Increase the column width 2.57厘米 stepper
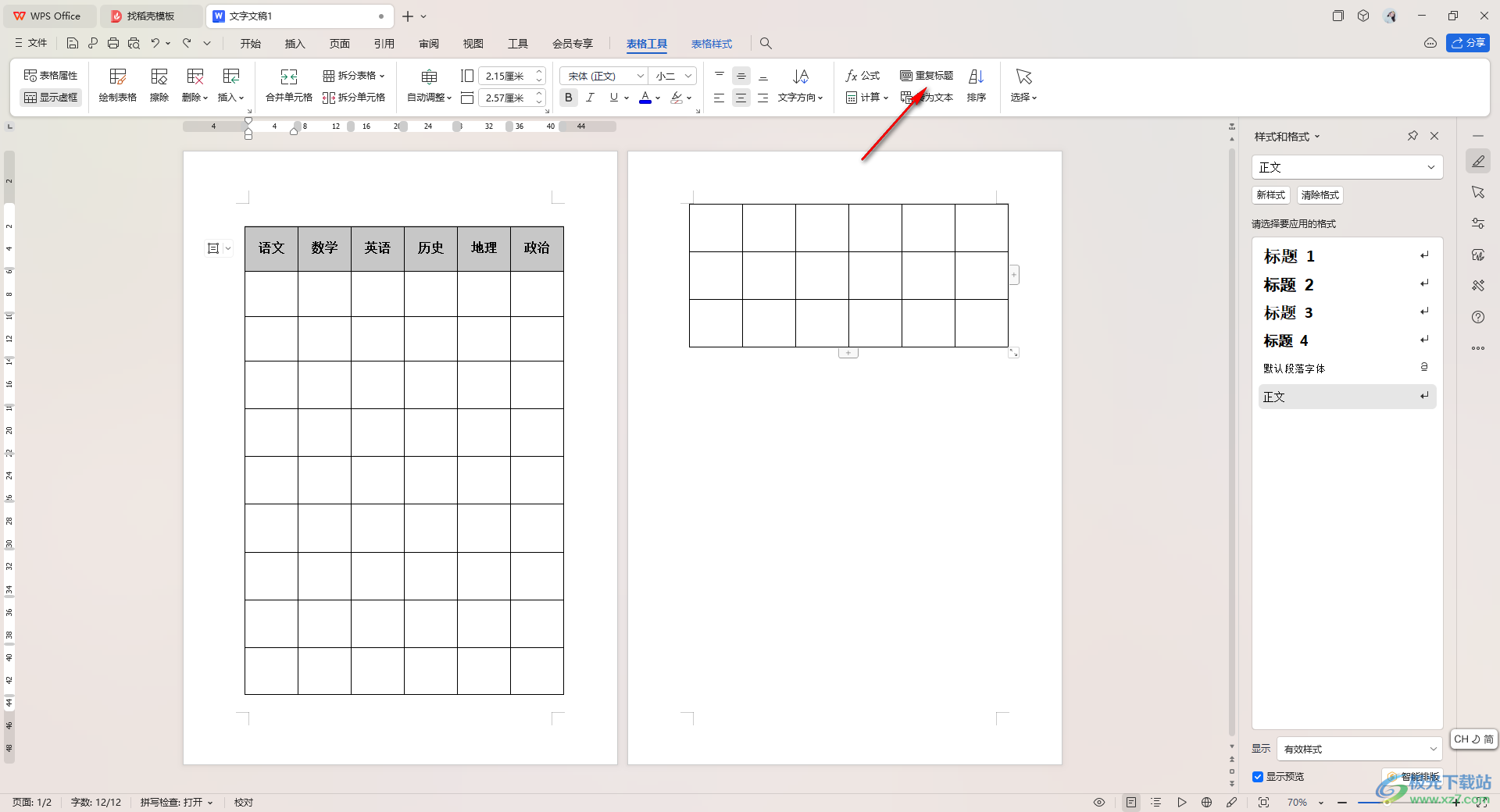 [x=539, y=94]
